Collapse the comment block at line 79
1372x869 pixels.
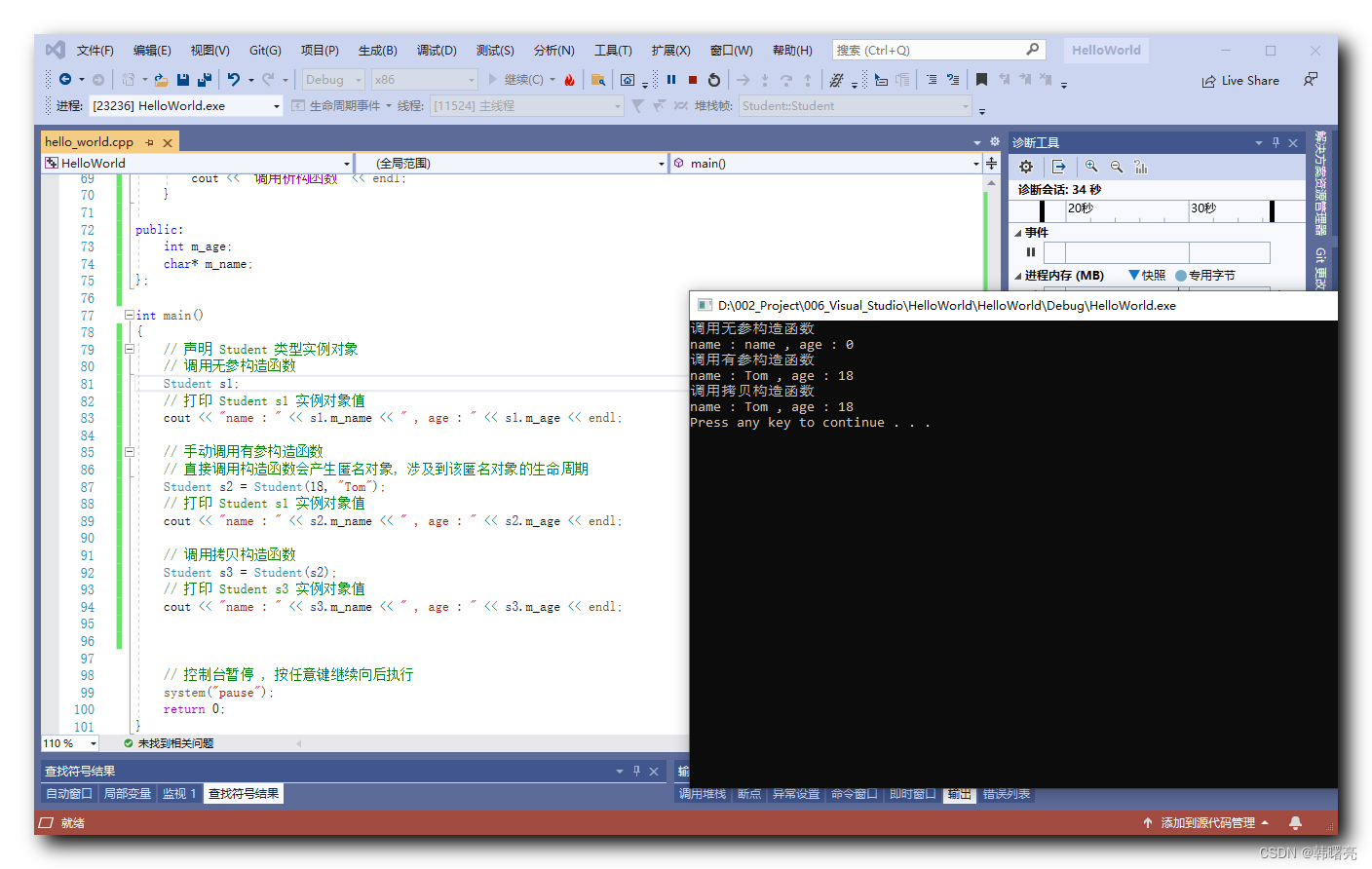129,349
